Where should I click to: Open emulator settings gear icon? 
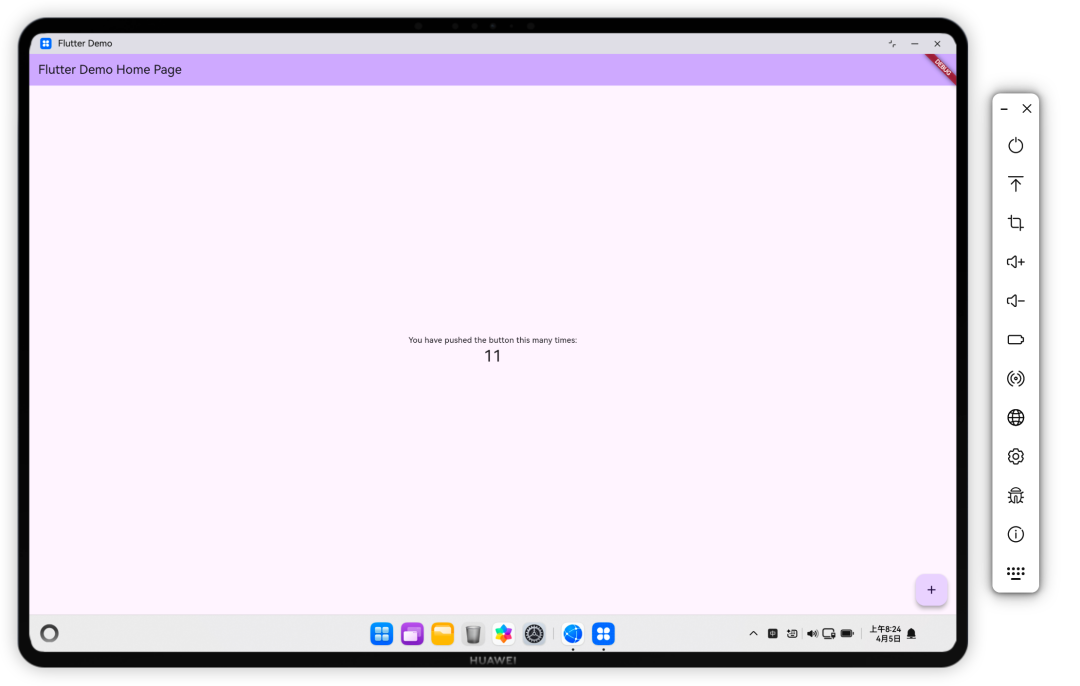1015,456
